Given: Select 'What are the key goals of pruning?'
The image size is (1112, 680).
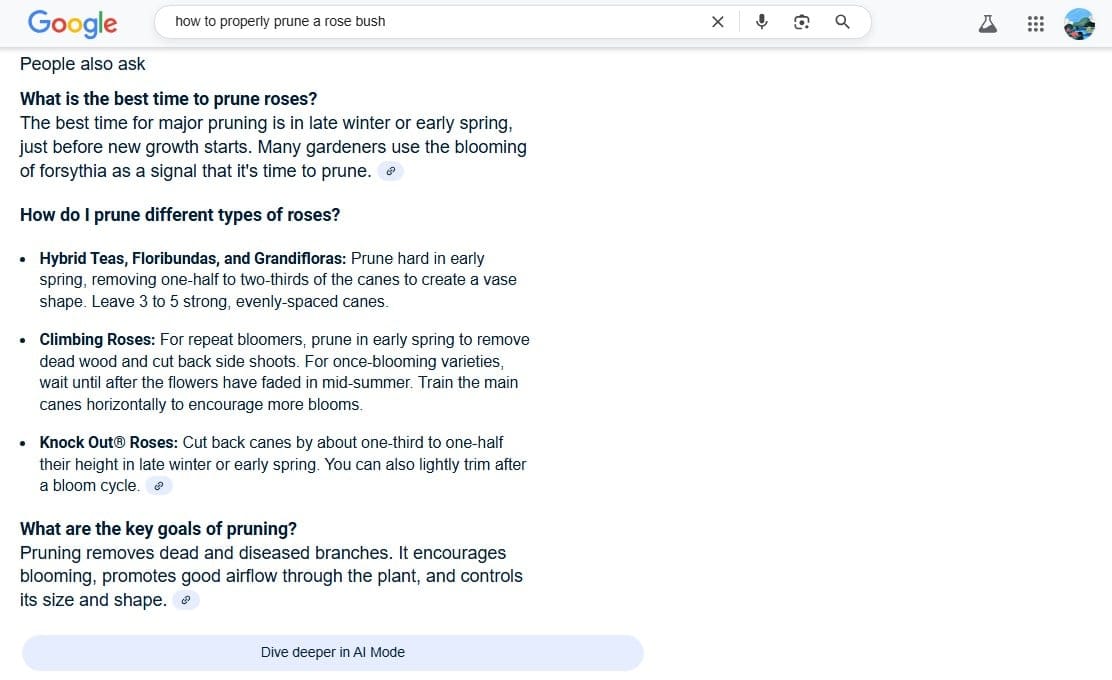Looking at the screenshot, I should tap(158, 529).
